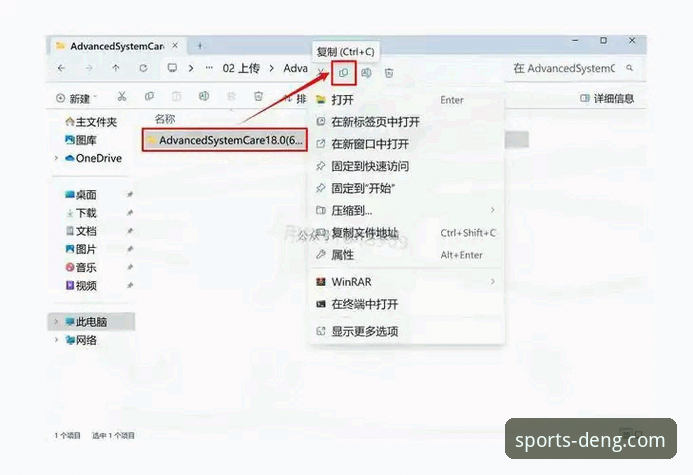Select 网络 in the sidebar

(80, 340)
